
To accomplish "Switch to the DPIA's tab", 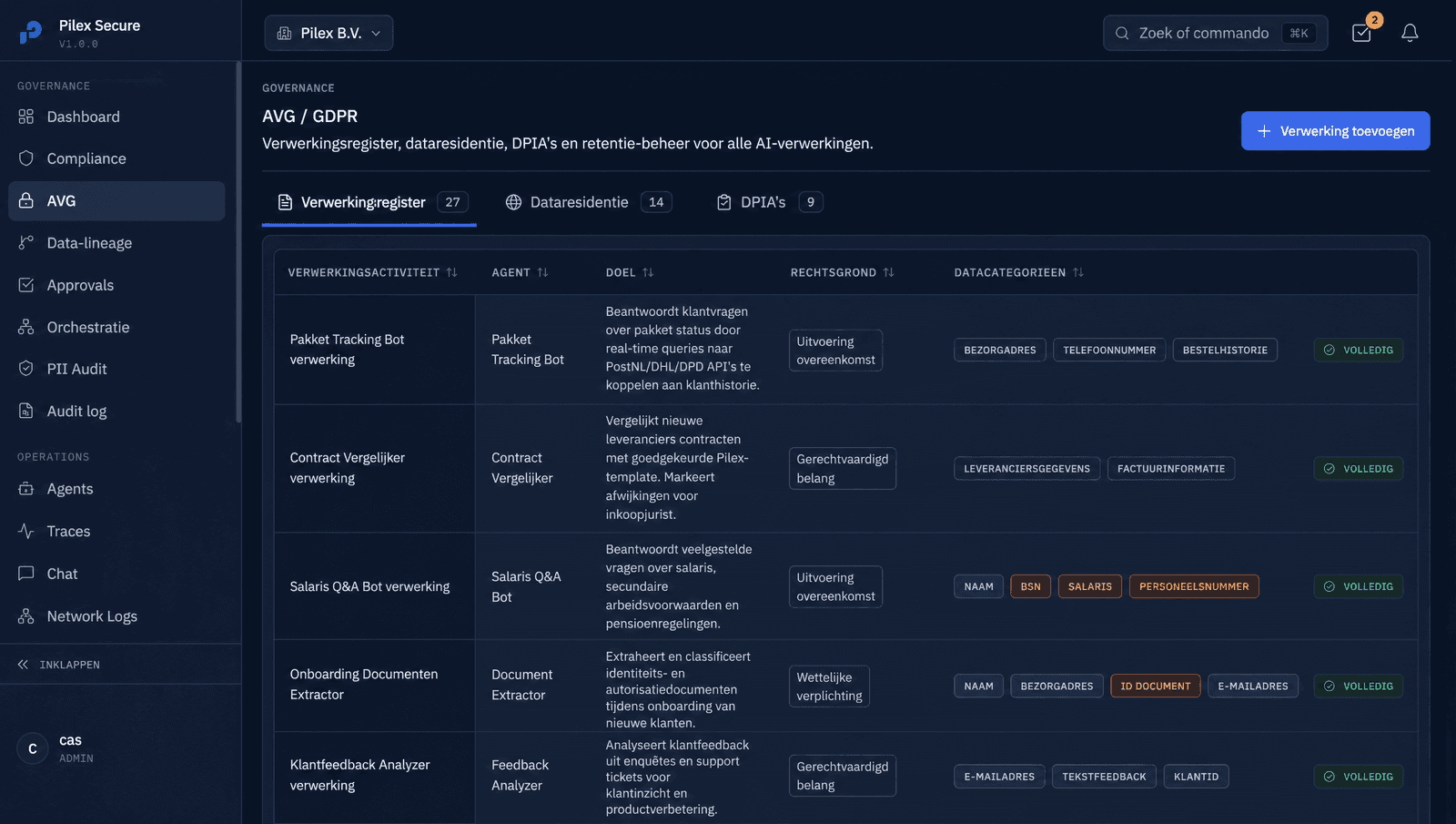I will point(770,202).
